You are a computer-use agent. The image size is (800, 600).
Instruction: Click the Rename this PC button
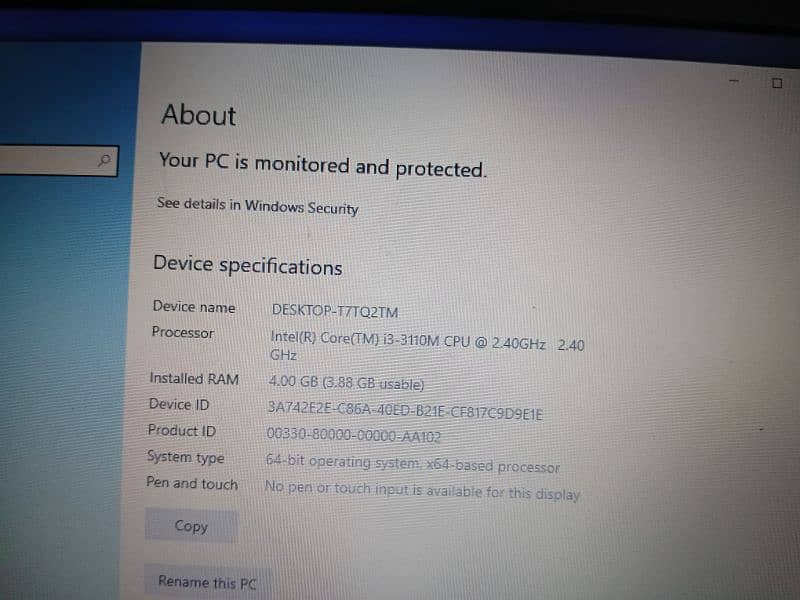207,582
